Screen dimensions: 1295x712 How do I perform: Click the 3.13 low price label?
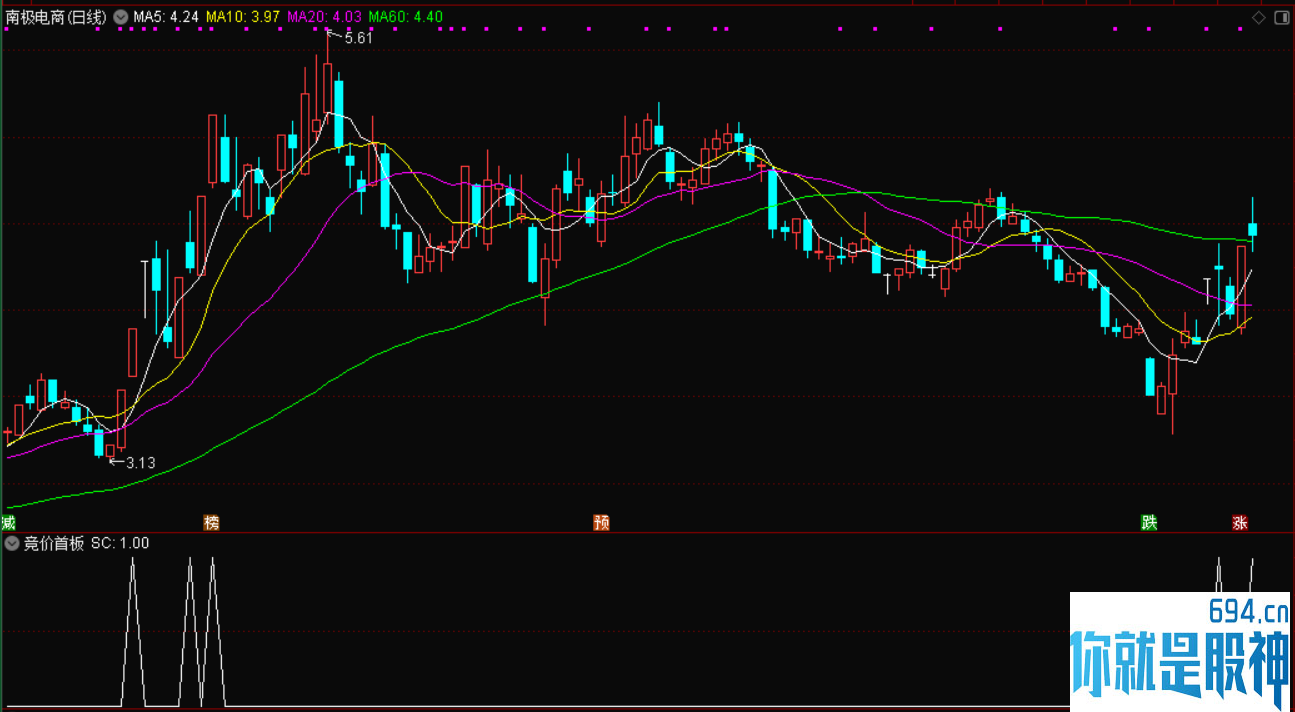pyautogui.click(x=141, y=462)
